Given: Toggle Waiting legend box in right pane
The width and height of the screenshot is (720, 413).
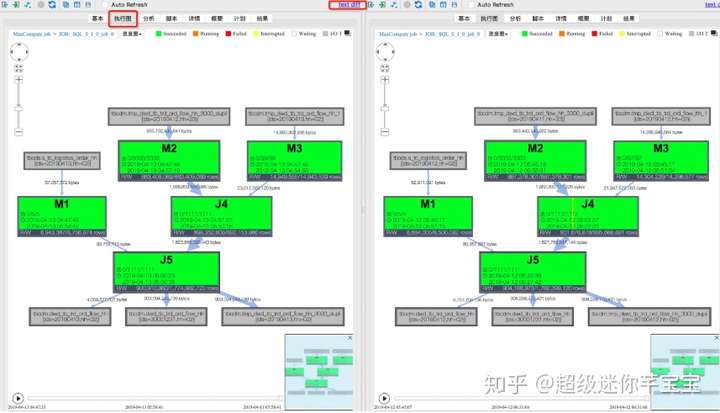Looking at the screenshot, I should (660, 34).
